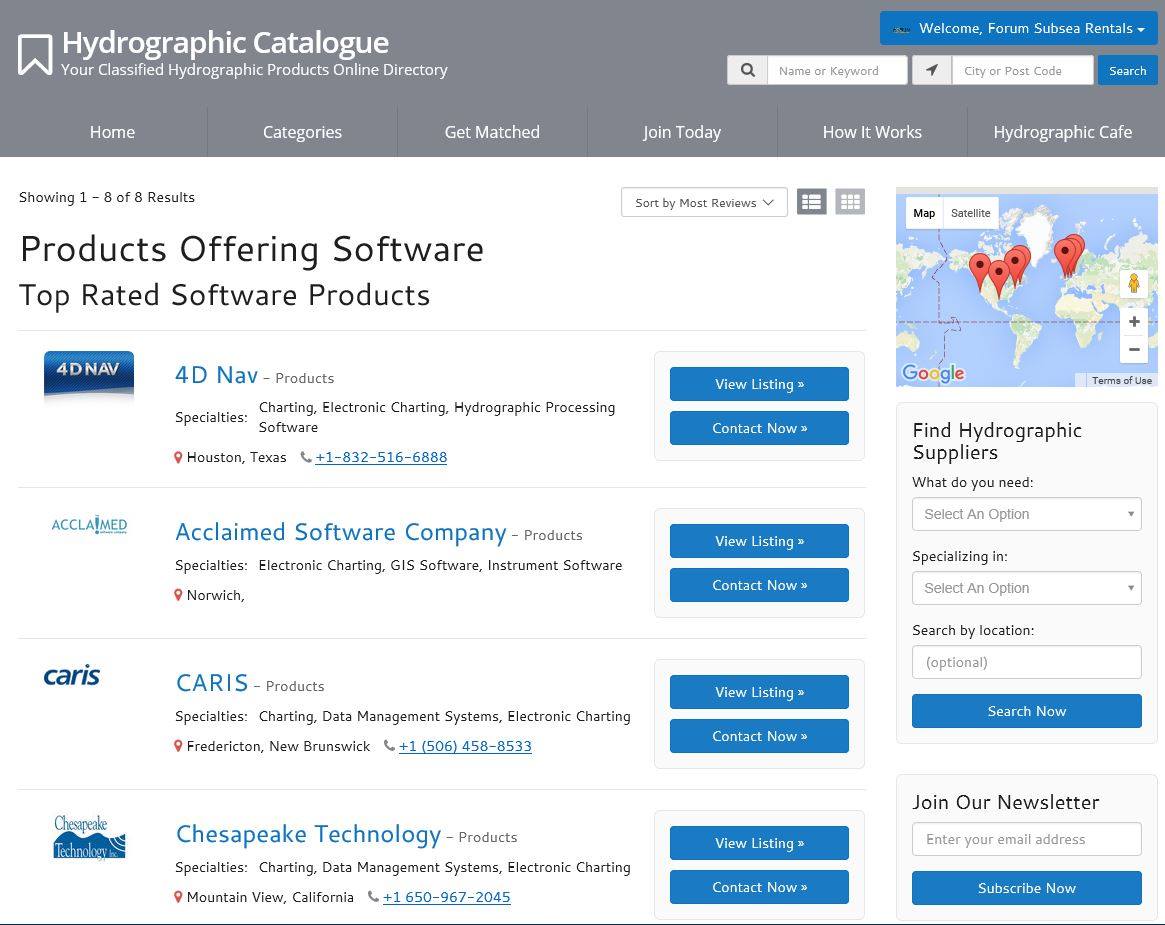The height and width of the screenshot is (925, 1165).
Task: Focus the newsletter email address field
Action: (x=1026, y=839)
